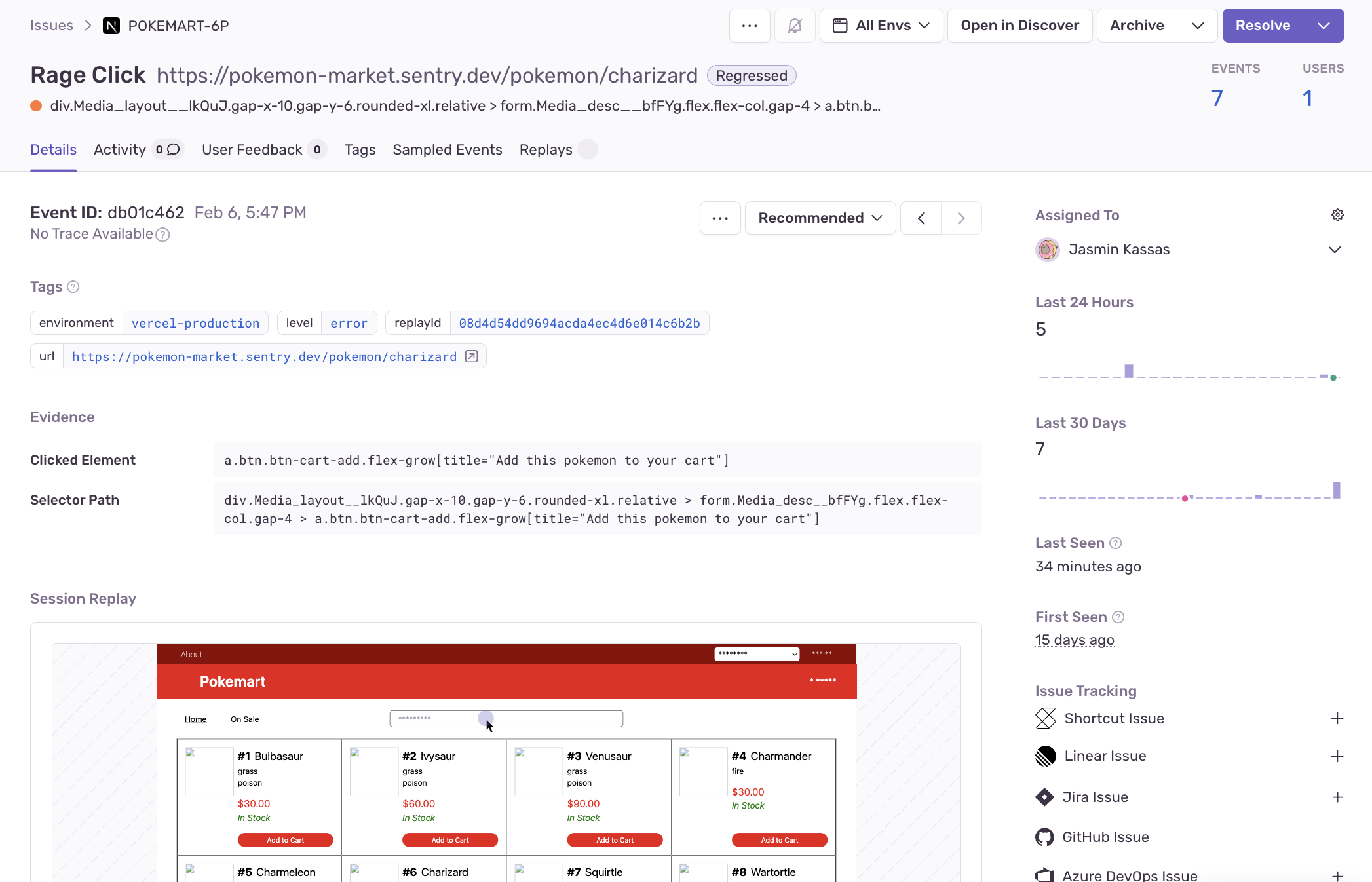The image size is (1372, 882).
Task: Click the GitHub Issue logo icon
Action: (1044, 837)
